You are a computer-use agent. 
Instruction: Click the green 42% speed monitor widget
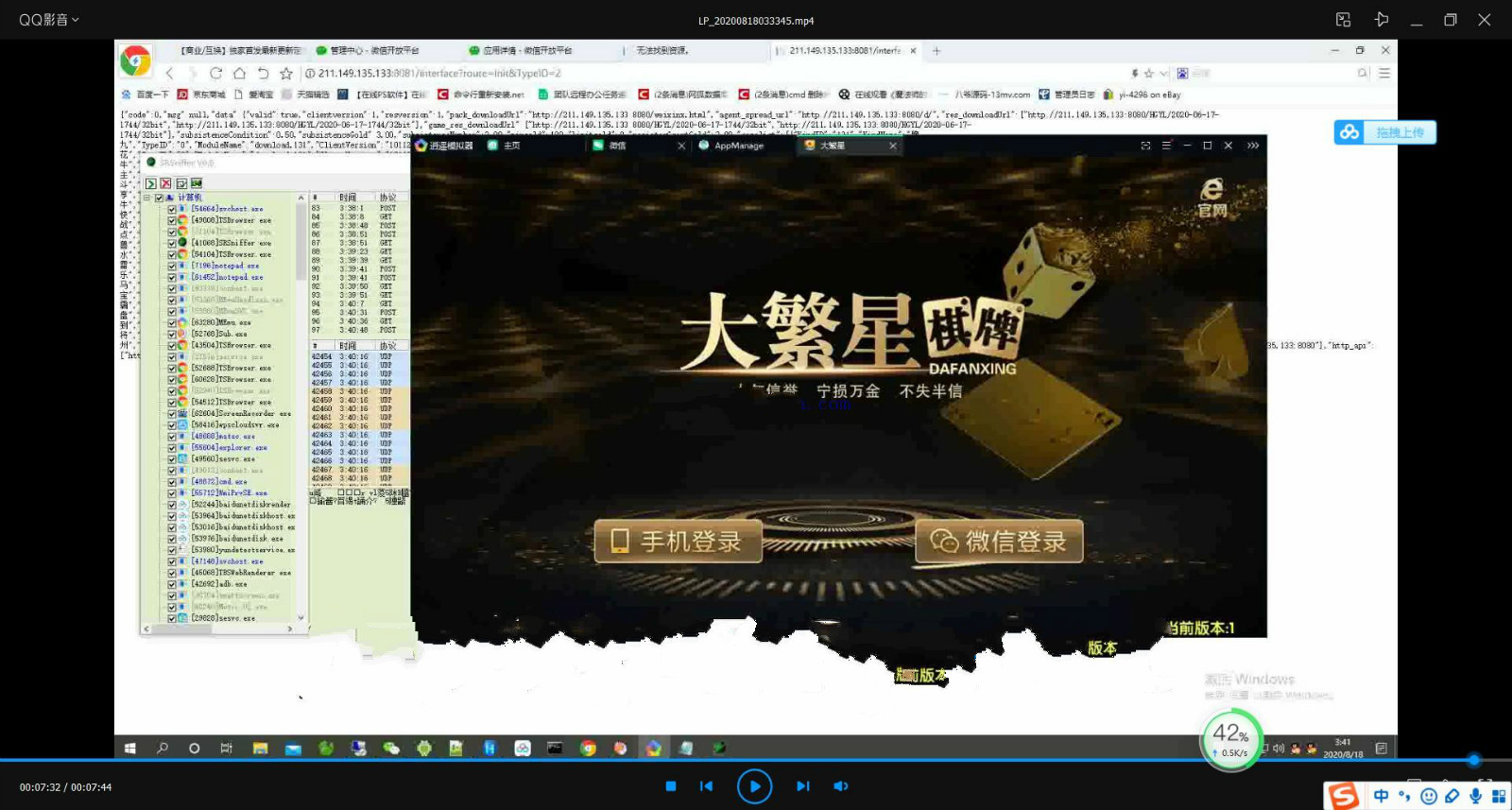point(1231,739)
